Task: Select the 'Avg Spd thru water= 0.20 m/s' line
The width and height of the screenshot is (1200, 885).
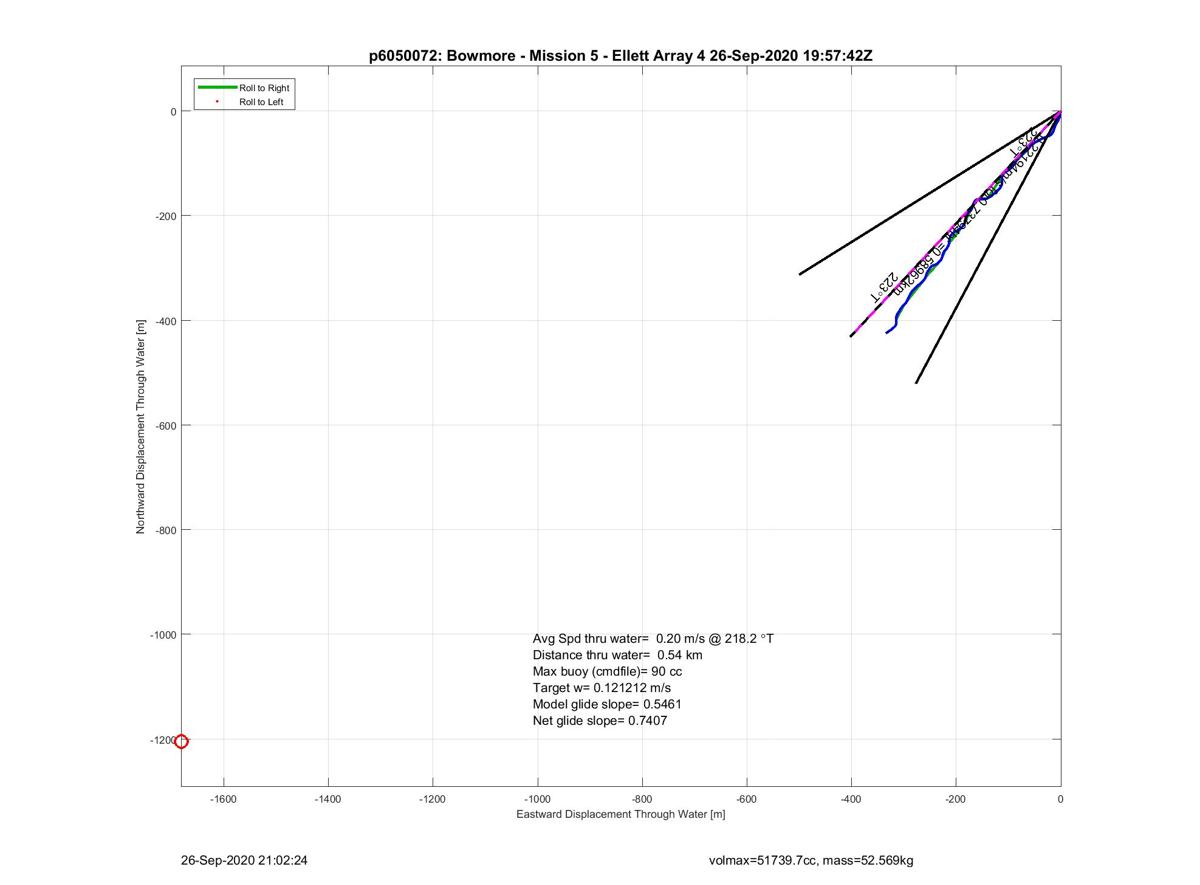Action: tap(653, 638)
